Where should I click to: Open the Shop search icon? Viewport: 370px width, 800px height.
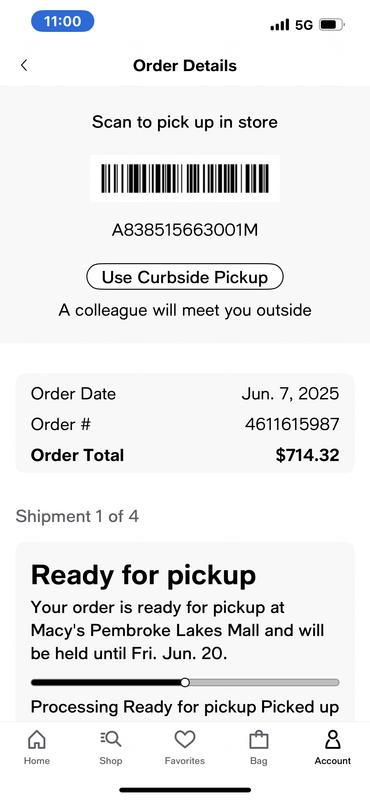[111, 739]
